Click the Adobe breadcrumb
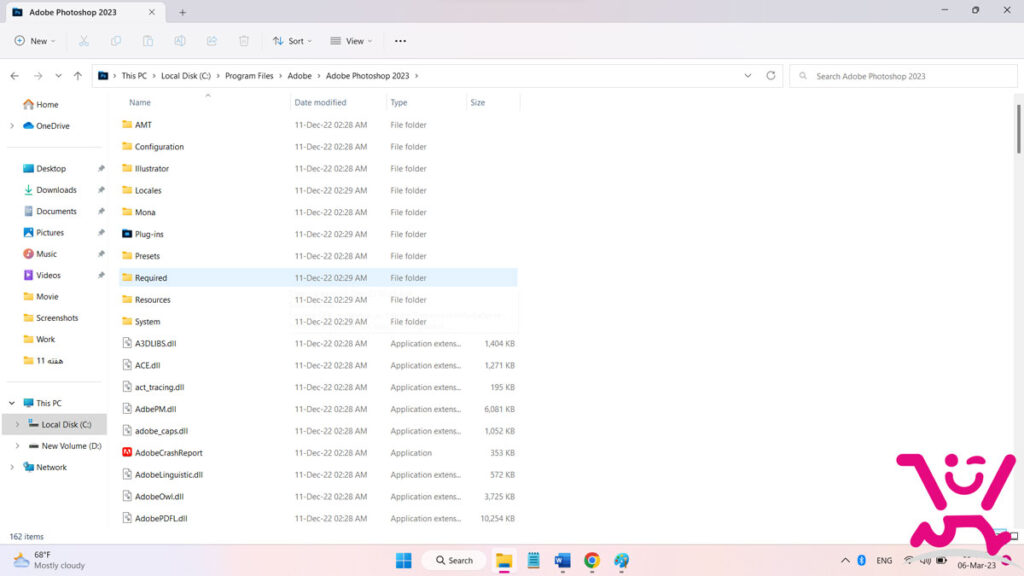Screen dimensions: 1024x576 point(299,76)
